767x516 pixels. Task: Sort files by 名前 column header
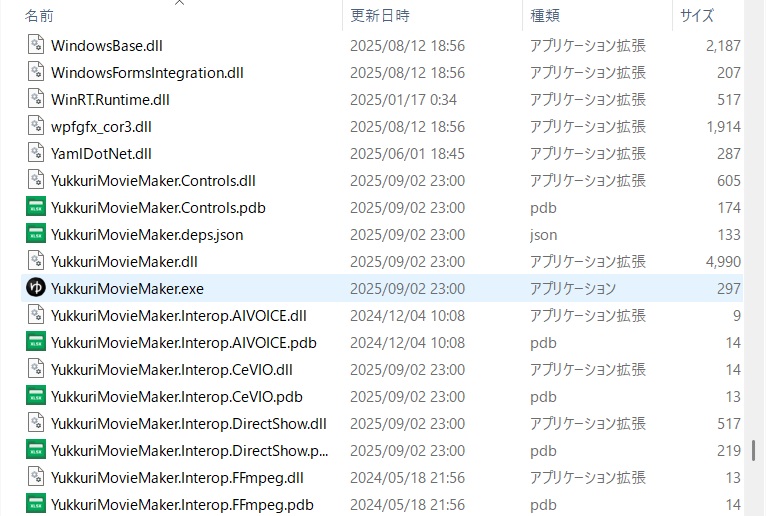coord(40,15)
